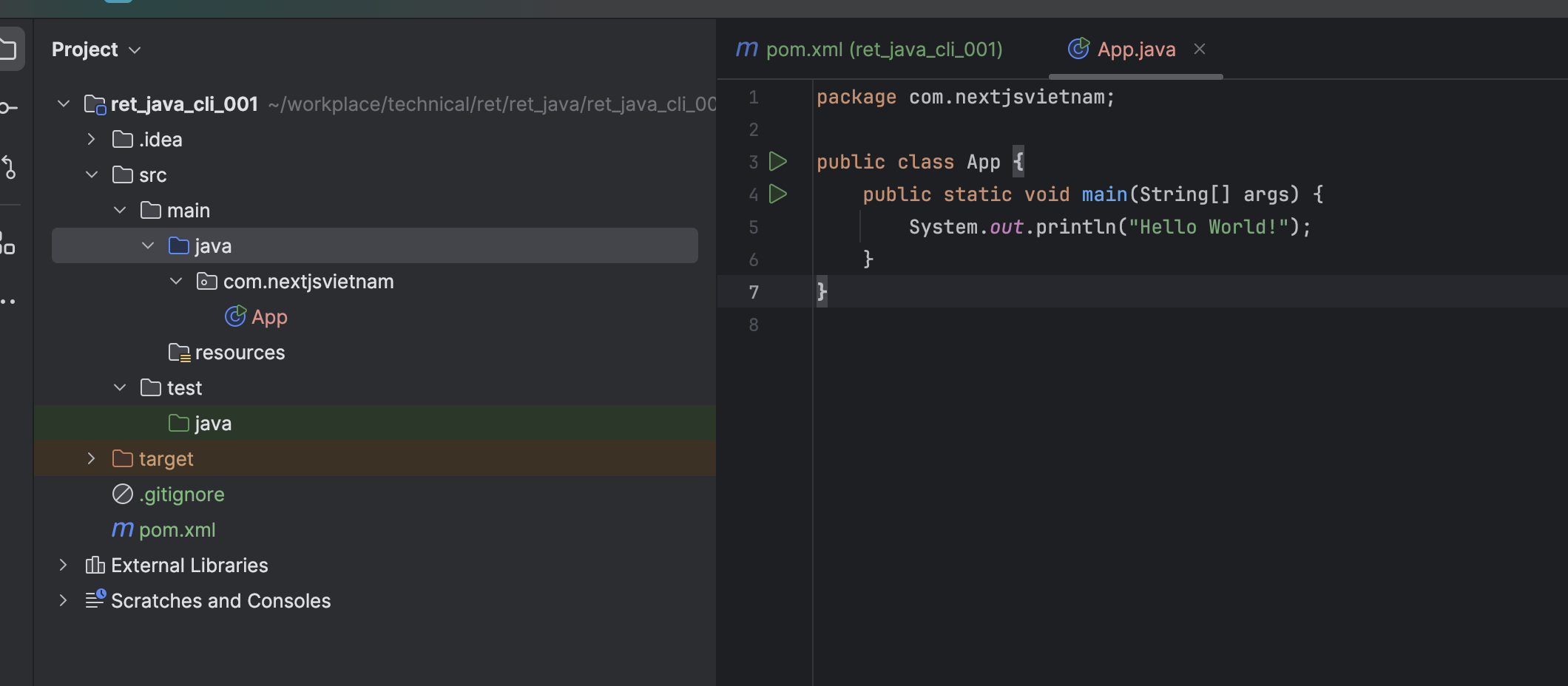Show more tool windows ellipsis
The image size is (1568, 686).
coord(7,302)
